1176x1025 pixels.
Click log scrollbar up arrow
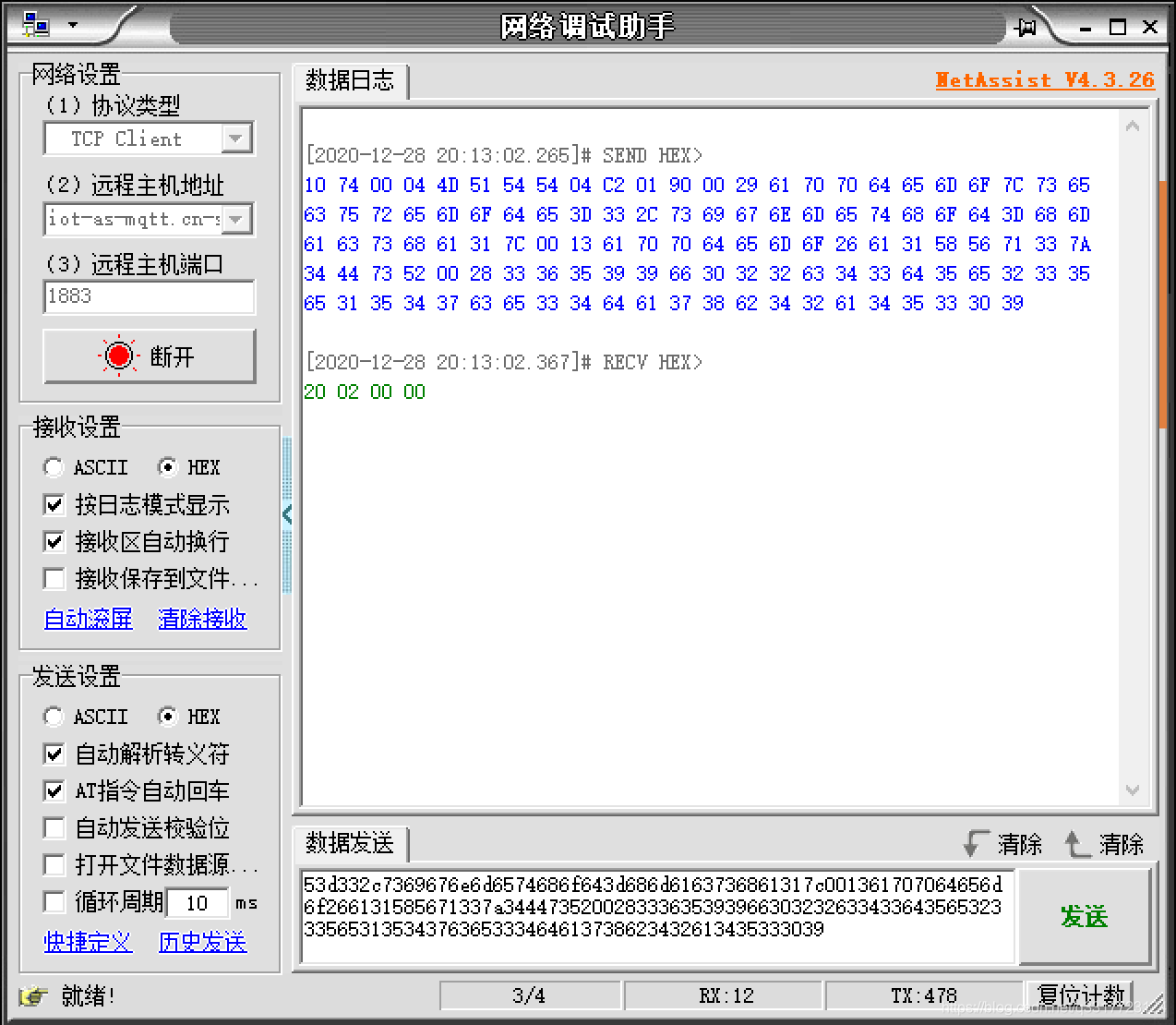[x=1133, y=126]
